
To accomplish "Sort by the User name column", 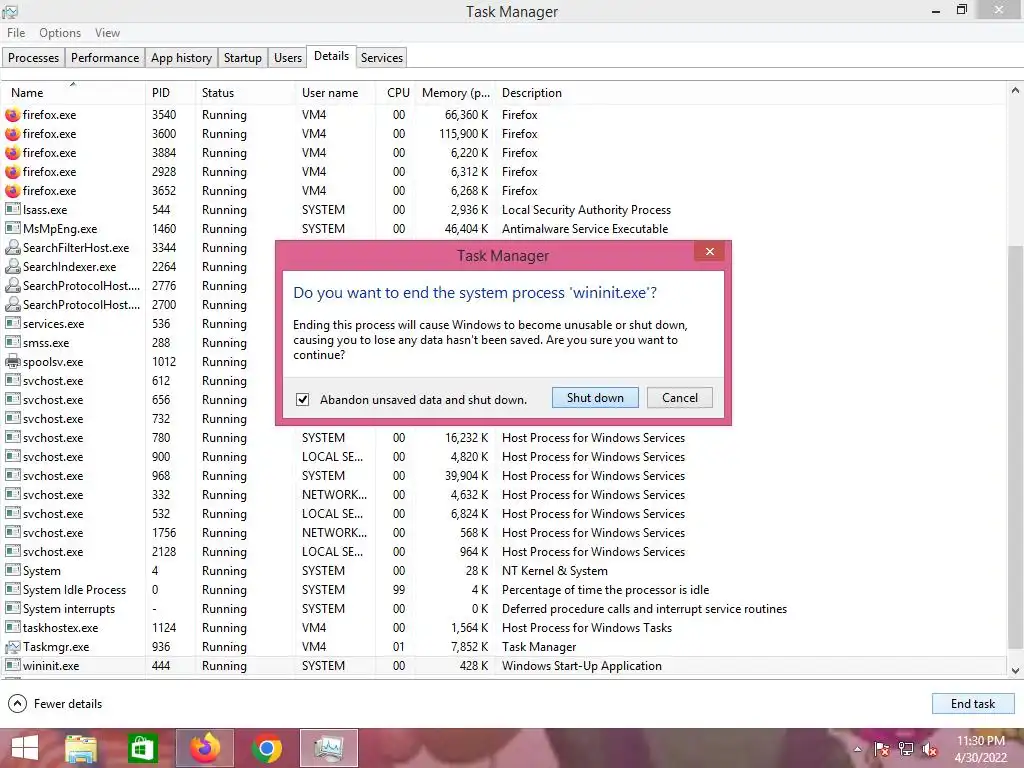I will tap(335, 93).
